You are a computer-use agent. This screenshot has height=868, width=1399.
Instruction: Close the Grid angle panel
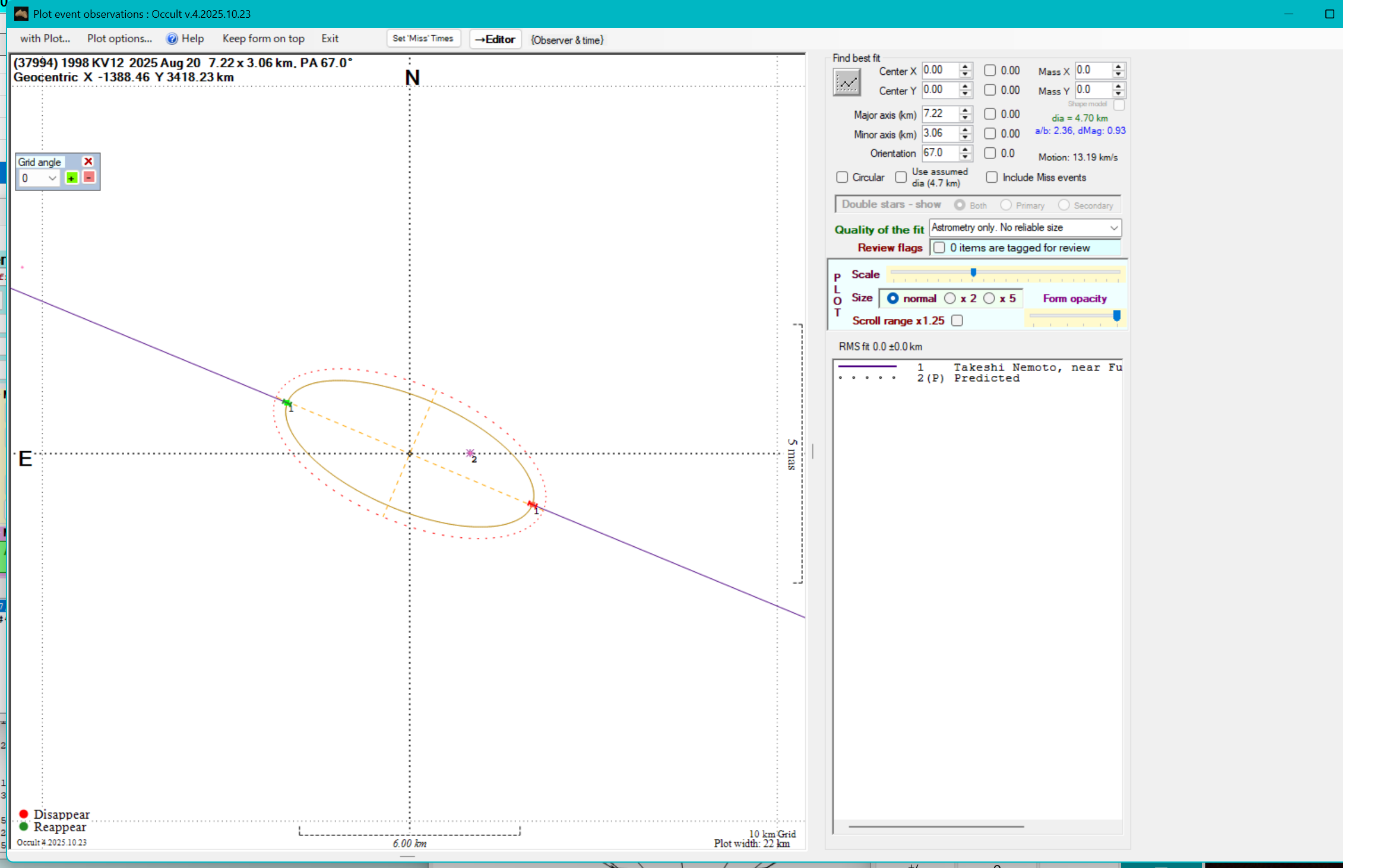pos(88,161)
